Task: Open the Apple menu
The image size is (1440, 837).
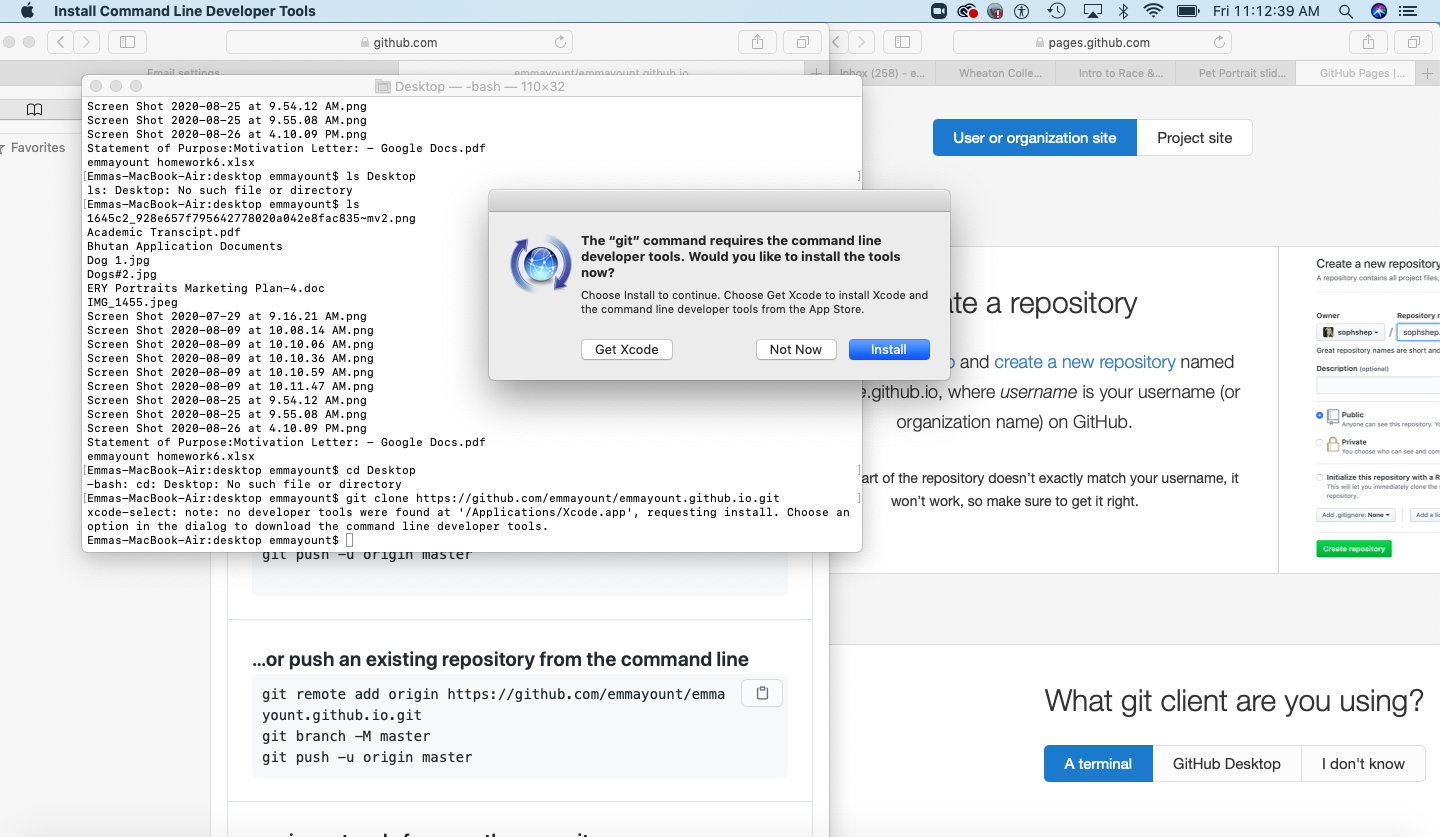Action: click(x=27, y=11)
